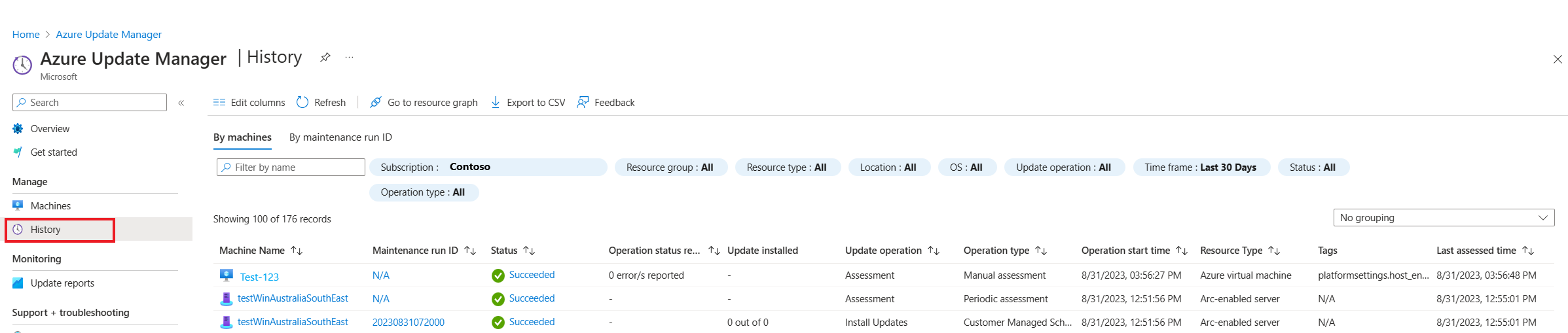Sort the Status column
The height and width of the screenshot is (333, 1568).
pyautogui.click(x=529, y=251)
